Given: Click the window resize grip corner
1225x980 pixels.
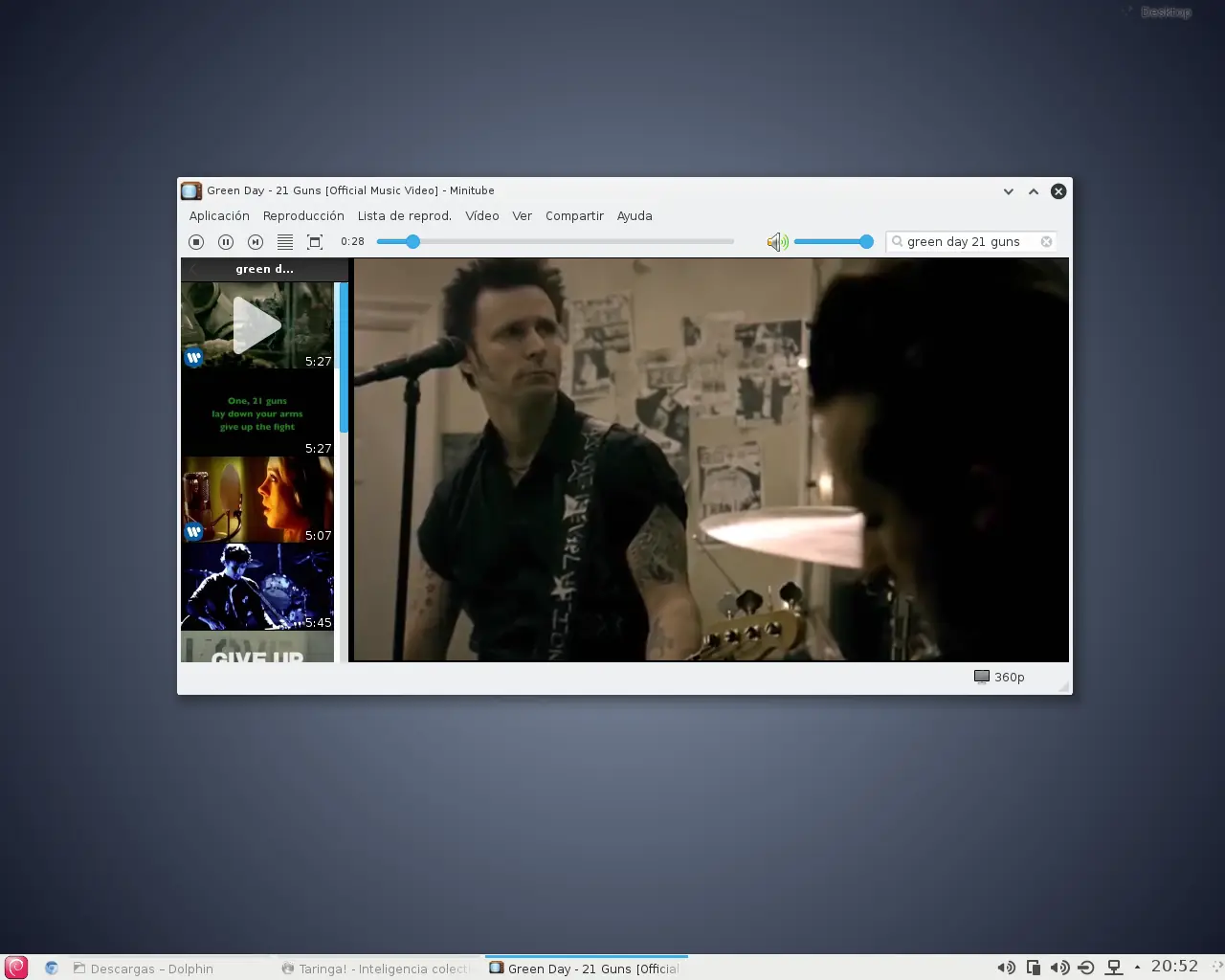Looking at the screenshot, I should click(x=1063, y=686).
